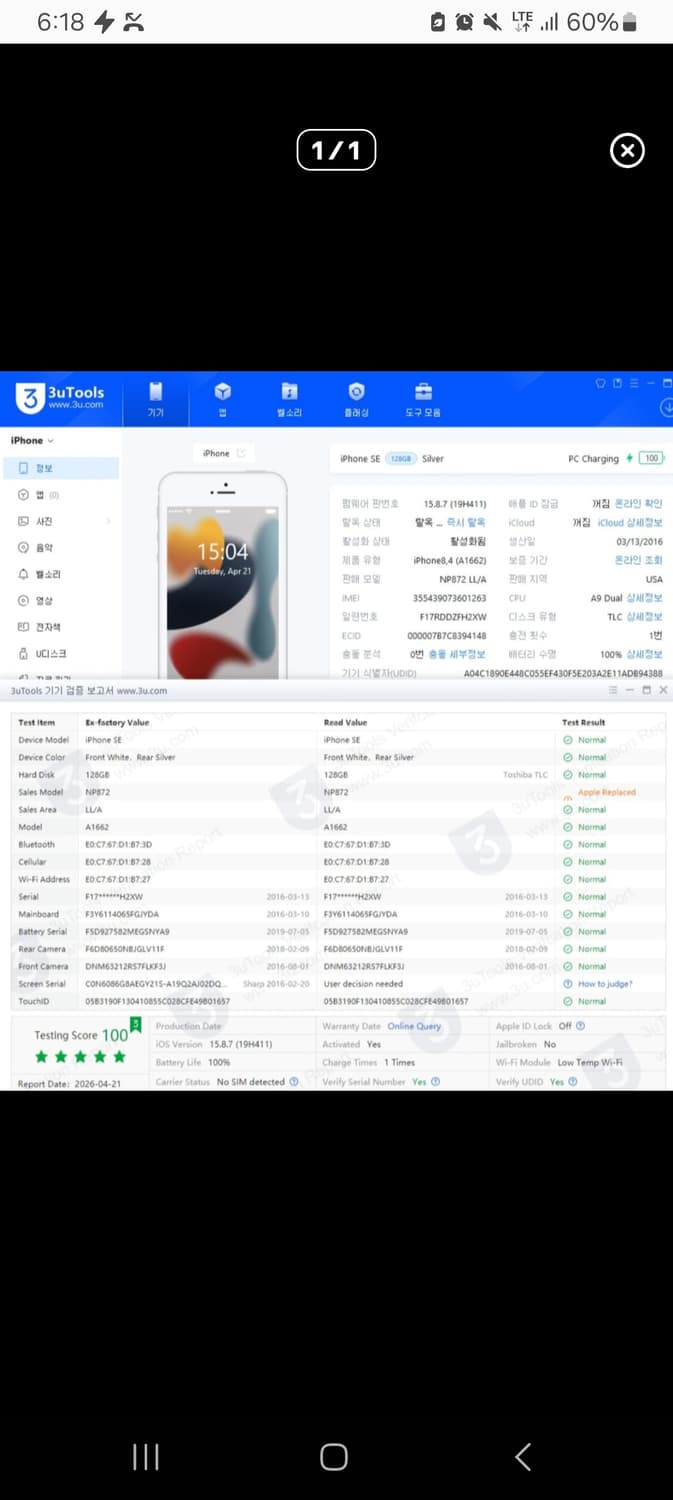Click help icon next to Apple ID Lock Off
This screenshot has width=673, height=1500.
tap(581, 1026)
